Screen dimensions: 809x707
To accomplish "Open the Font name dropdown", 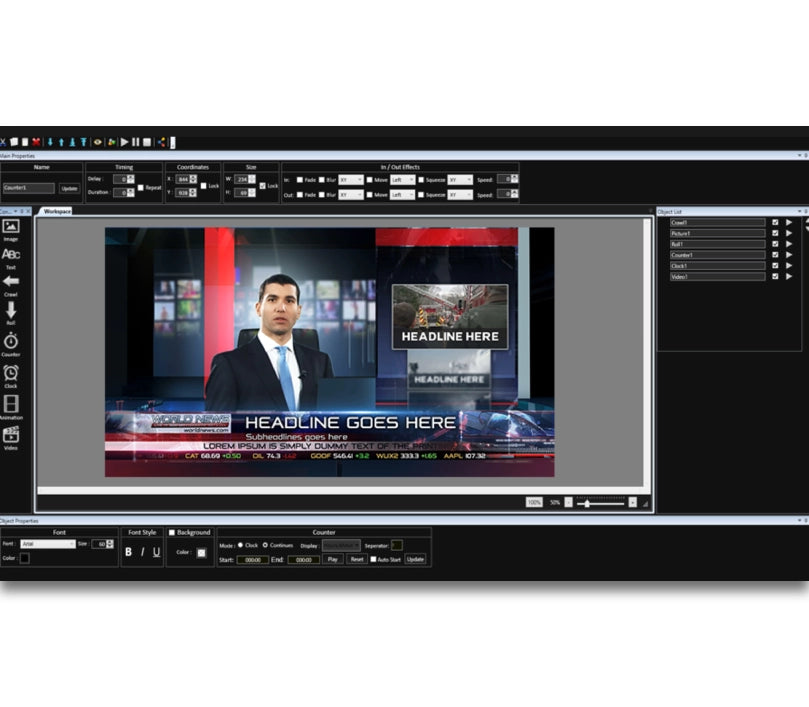I will tap(48, 544).
